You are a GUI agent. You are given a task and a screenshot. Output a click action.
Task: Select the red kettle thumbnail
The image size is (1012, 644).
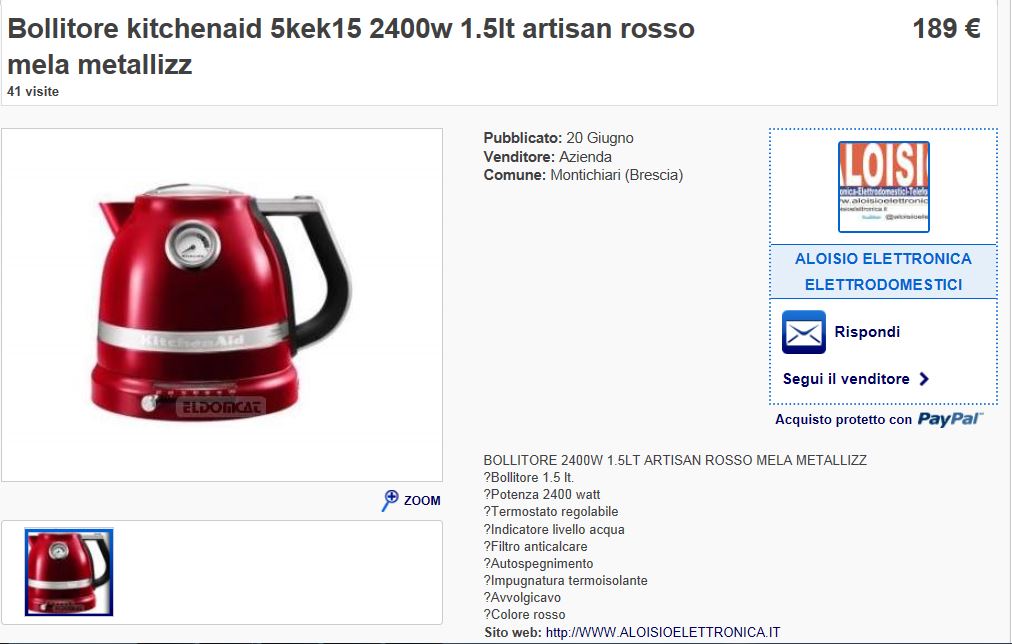tap(69, 572)
